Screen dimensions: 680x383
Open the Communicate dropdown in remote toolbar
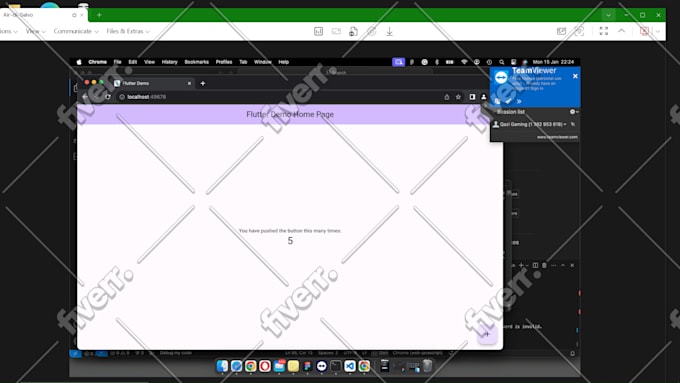76,31
